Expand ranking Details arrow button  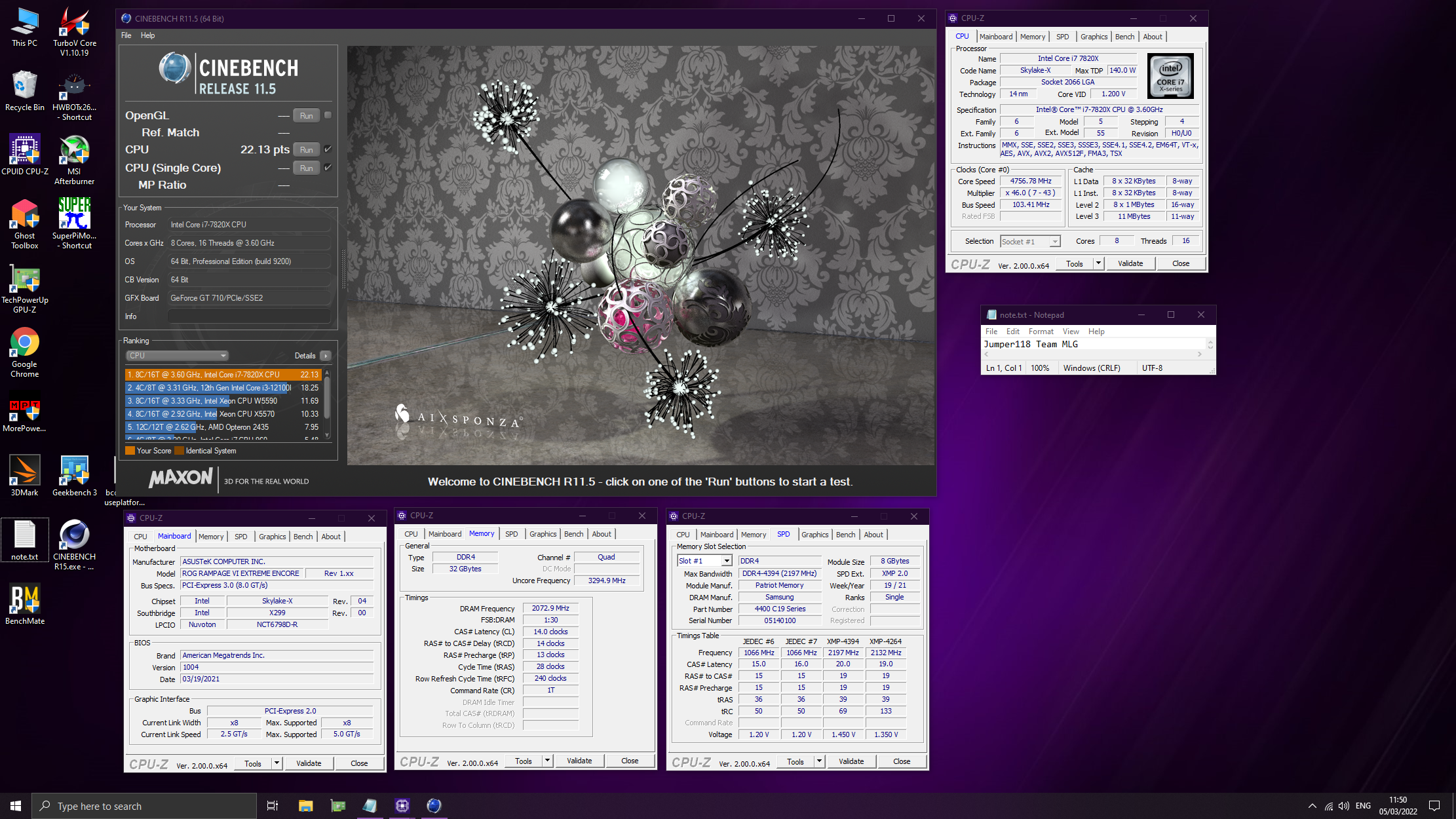326,356
